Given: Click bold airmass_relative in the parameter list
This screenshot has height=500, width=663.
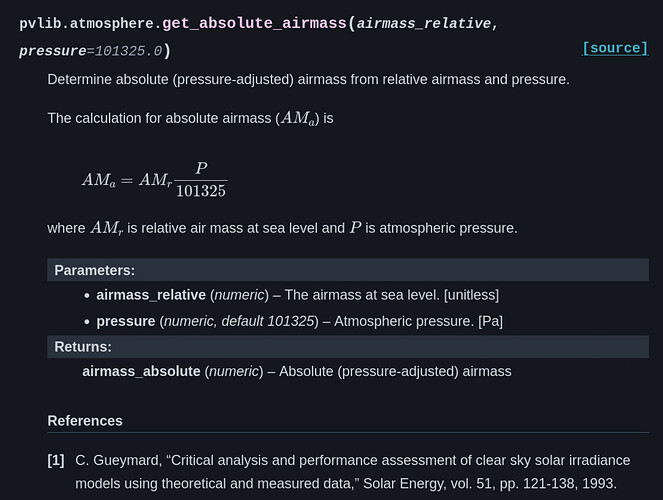Looking at the screenshot, I should pyautogui.click(x=150, y=295).
